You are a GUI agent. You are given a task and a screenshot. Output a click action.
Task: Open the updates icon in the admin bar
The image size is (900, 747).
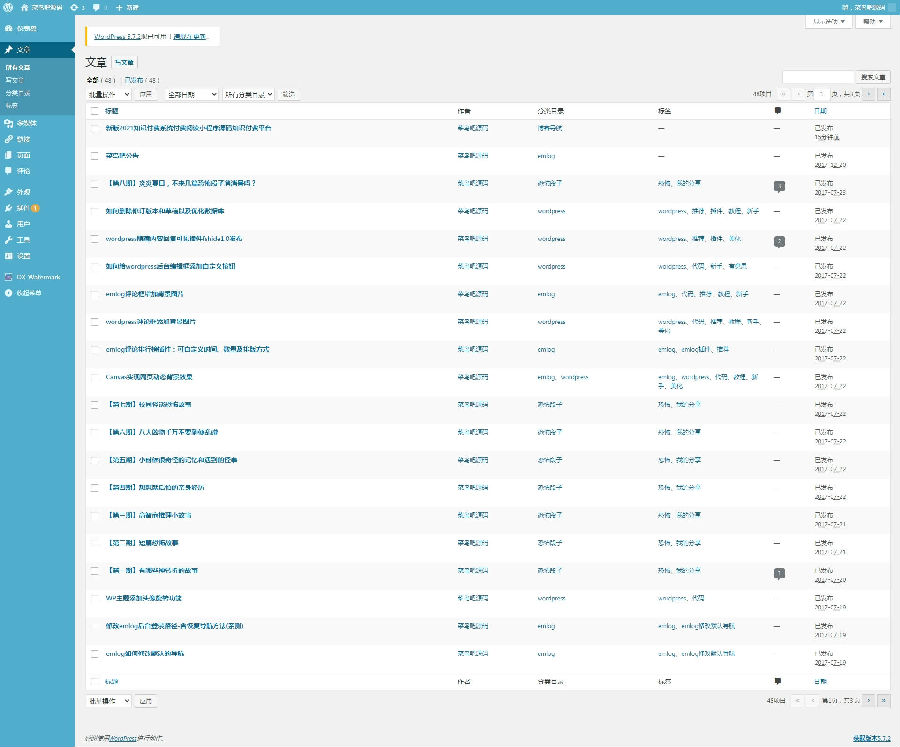74,7
